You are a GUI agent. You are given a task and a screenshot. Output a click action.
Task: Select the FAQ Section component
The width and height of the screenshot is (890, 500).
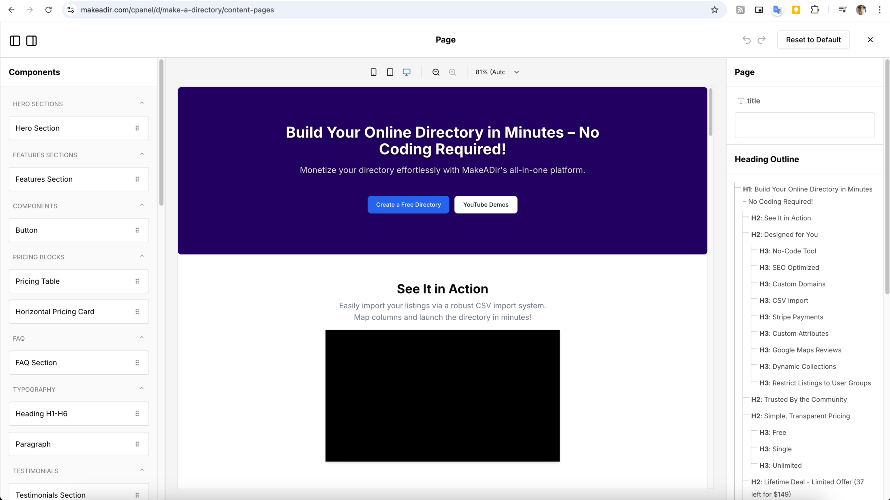point(79,363)
